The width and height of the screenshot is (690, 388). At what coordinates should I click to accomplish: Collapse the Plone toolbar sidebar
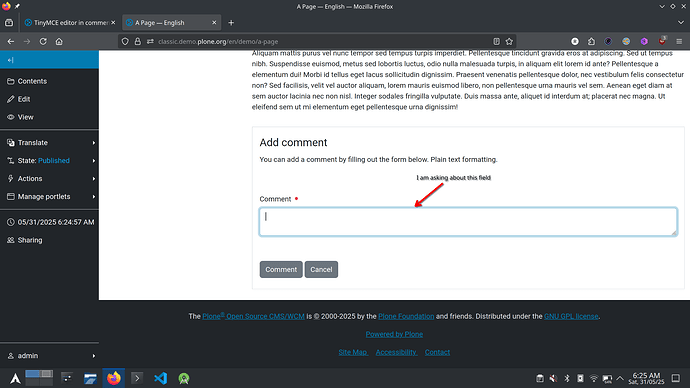tap(11, 60)
